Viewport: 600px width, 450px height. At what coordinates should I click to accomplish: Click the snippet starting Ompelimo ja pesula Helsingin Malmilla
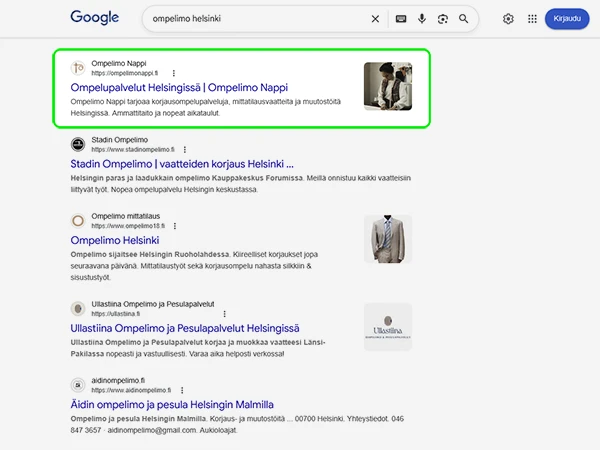237,424
